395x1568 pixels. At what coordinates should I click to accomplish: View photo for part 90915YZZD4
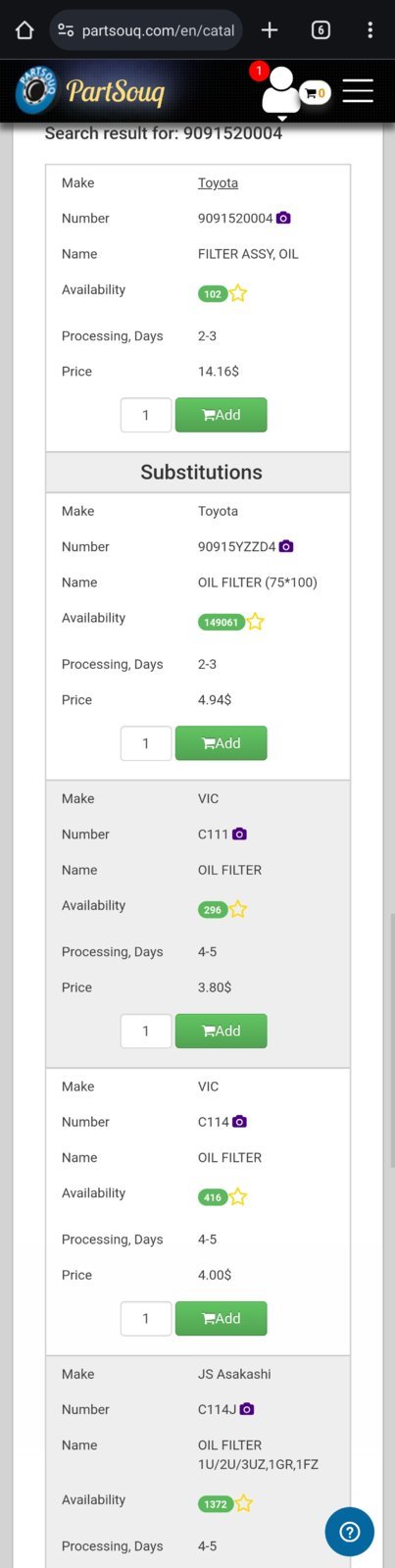(x=286, y=546)
